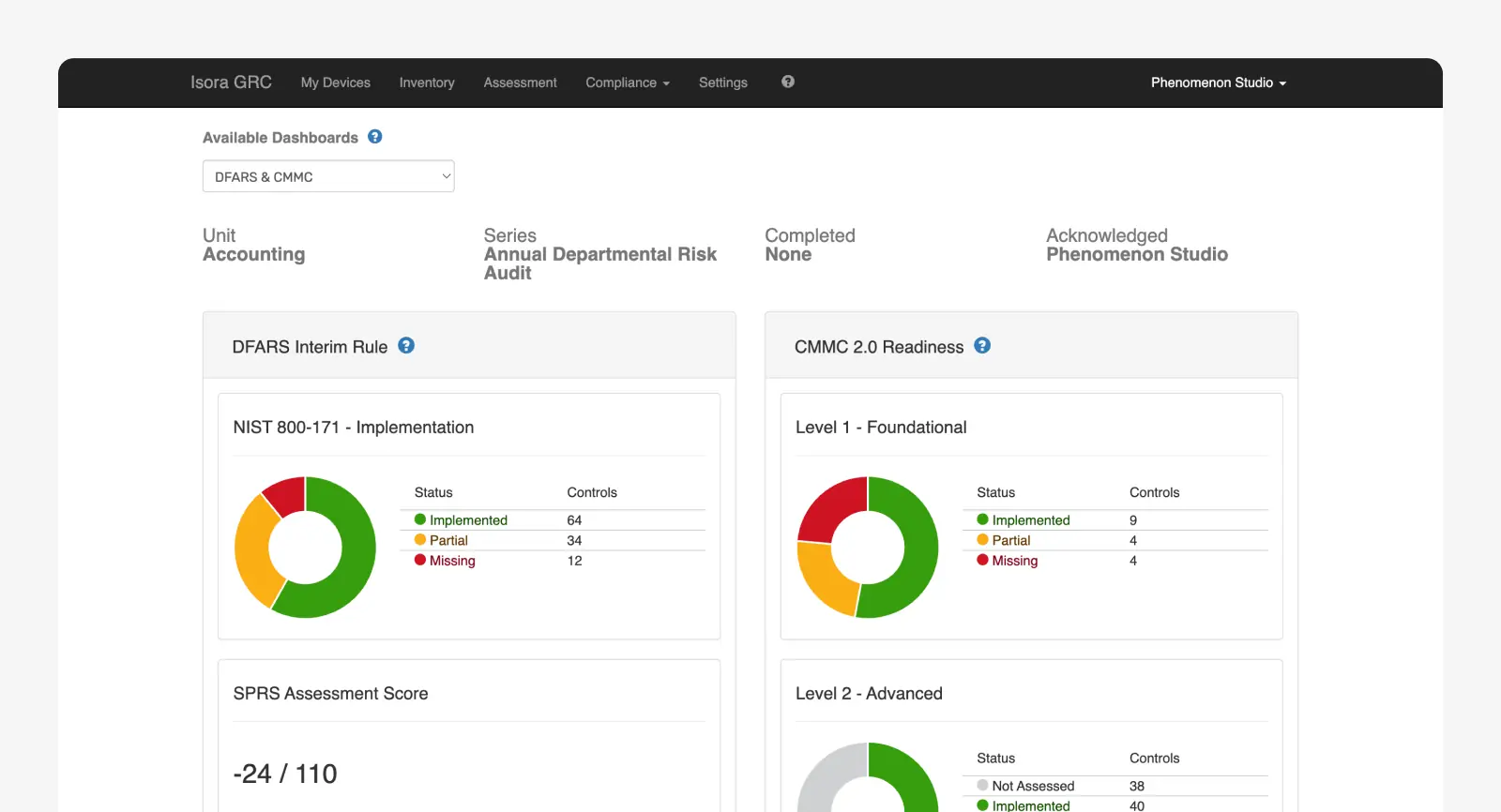Viewport: 1501px width, 812px height.
Task: Select Missing label in Level 1 table
Action: point(1015,561)
